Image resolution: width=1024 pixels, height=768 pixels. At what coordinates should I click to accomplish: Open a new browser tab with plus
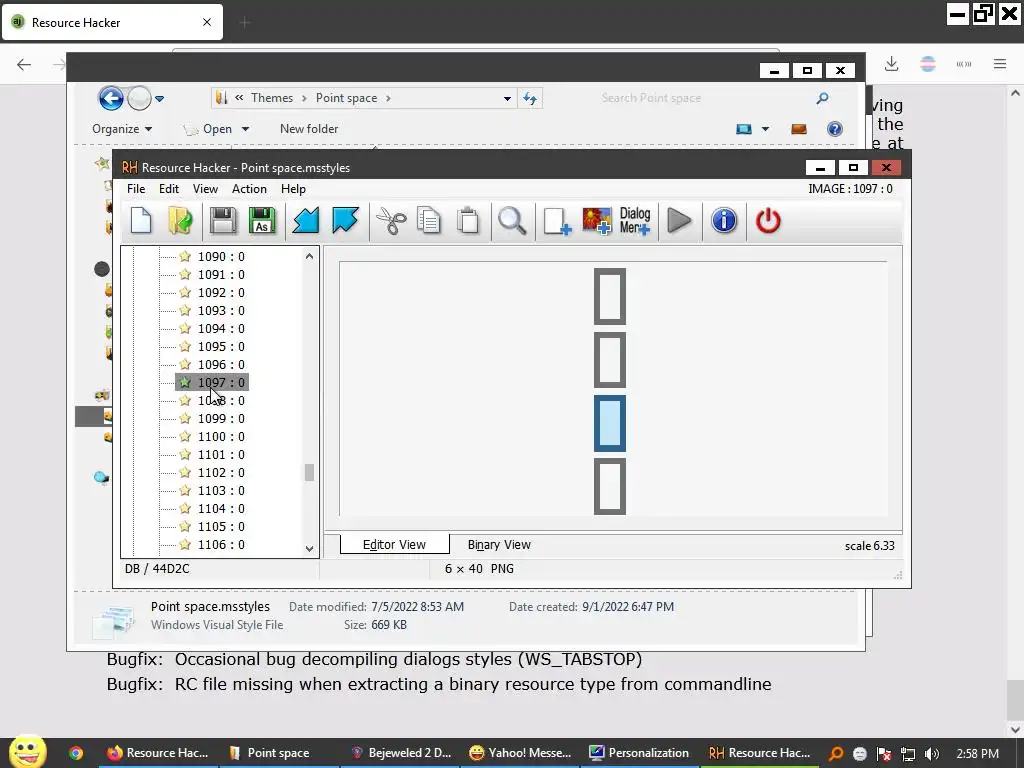[245, 23]
